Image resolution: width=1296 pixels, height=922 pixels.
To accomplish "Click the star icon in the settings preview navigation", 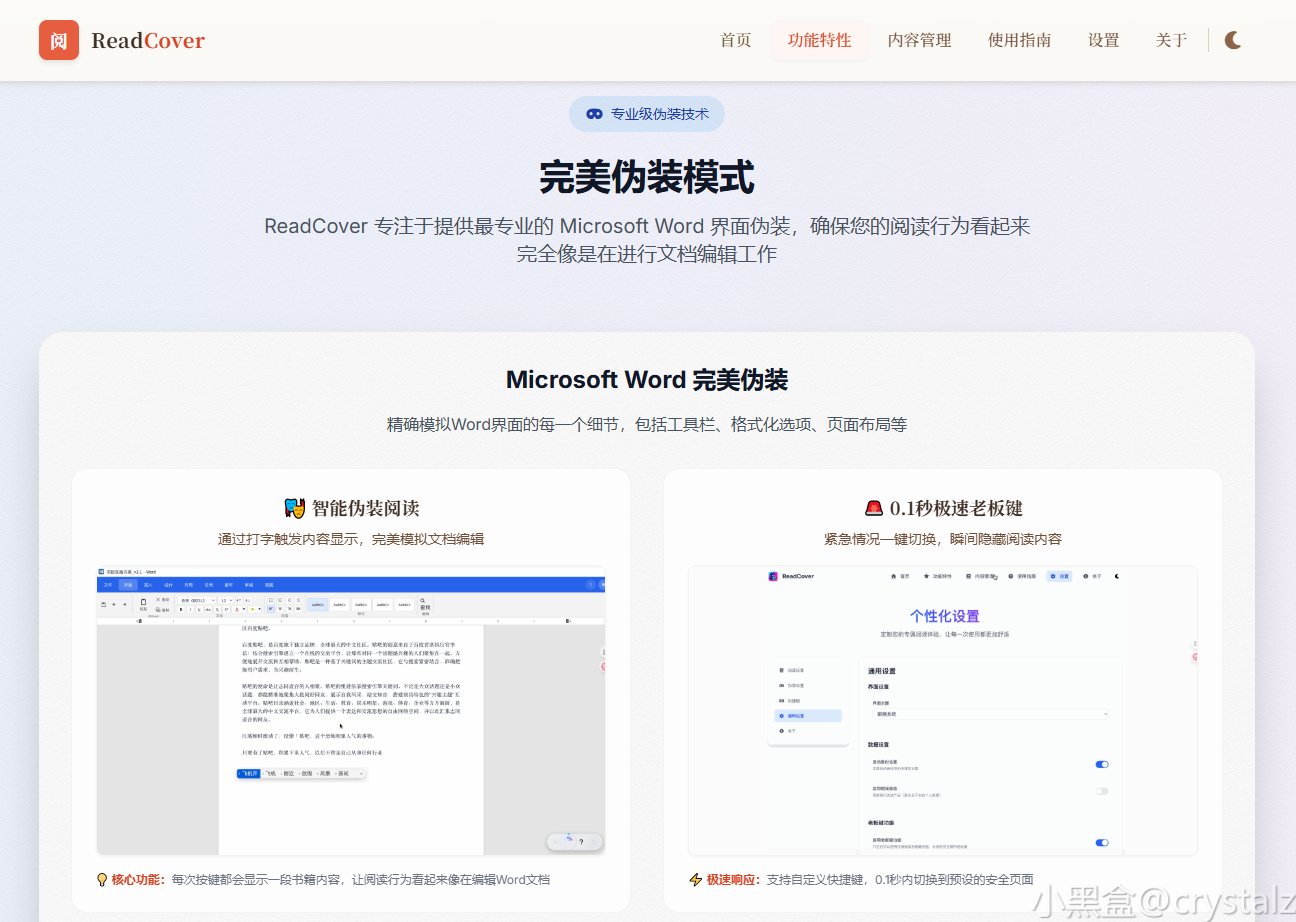I will point(926,576).
